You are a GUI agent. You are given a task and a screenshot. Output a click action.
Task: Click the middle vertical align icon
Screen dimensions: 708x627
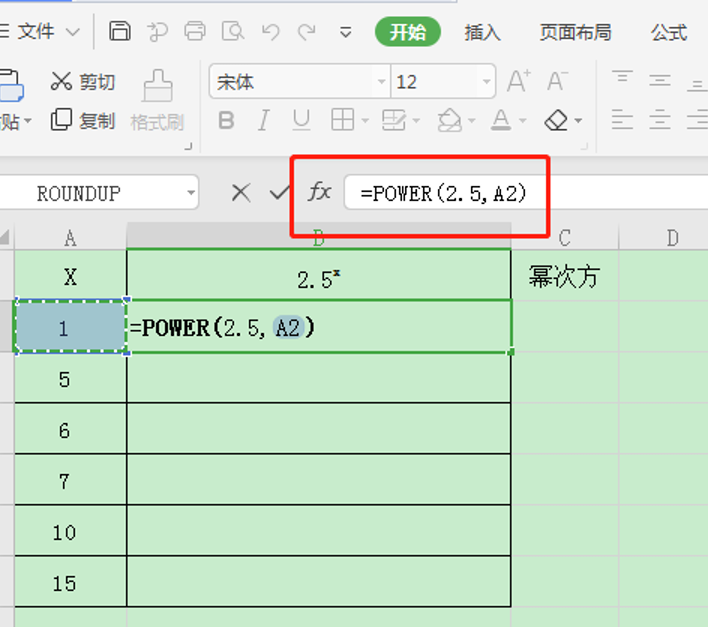660,81
